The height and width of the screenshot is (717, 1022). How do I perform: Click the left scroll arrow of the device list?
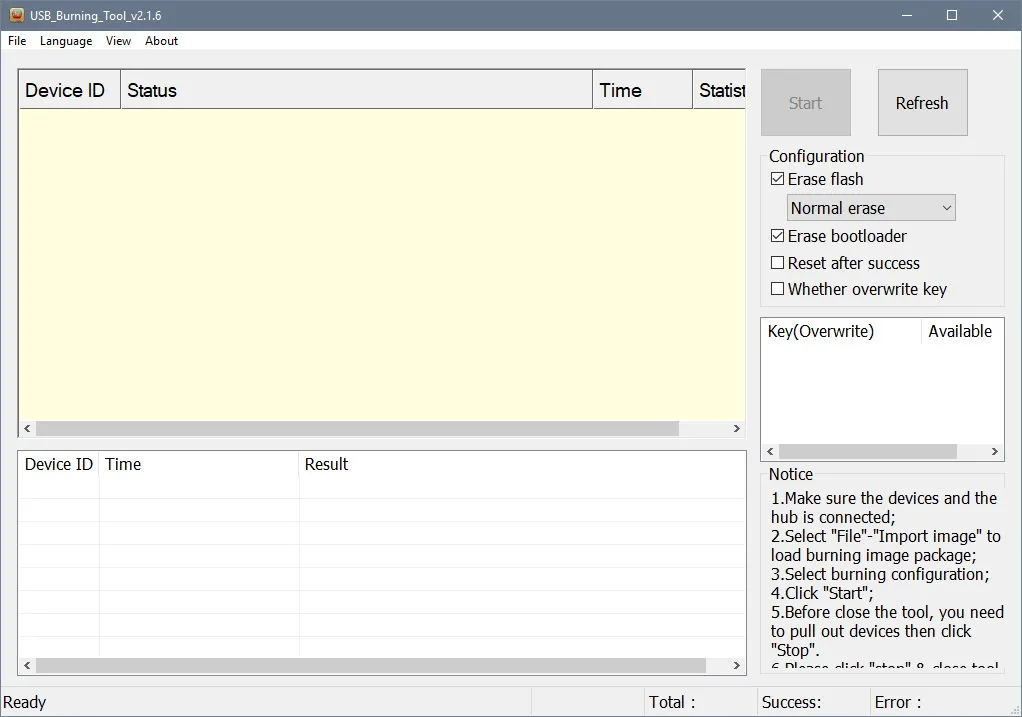pos(27,428)
